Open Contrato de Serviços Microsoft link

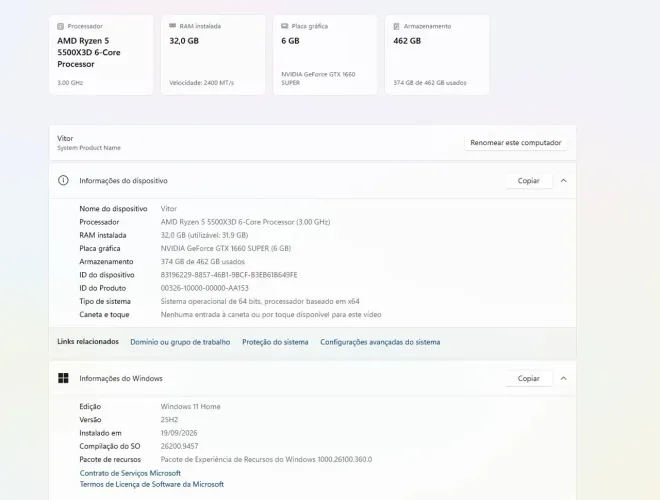[x=130, y=473]
